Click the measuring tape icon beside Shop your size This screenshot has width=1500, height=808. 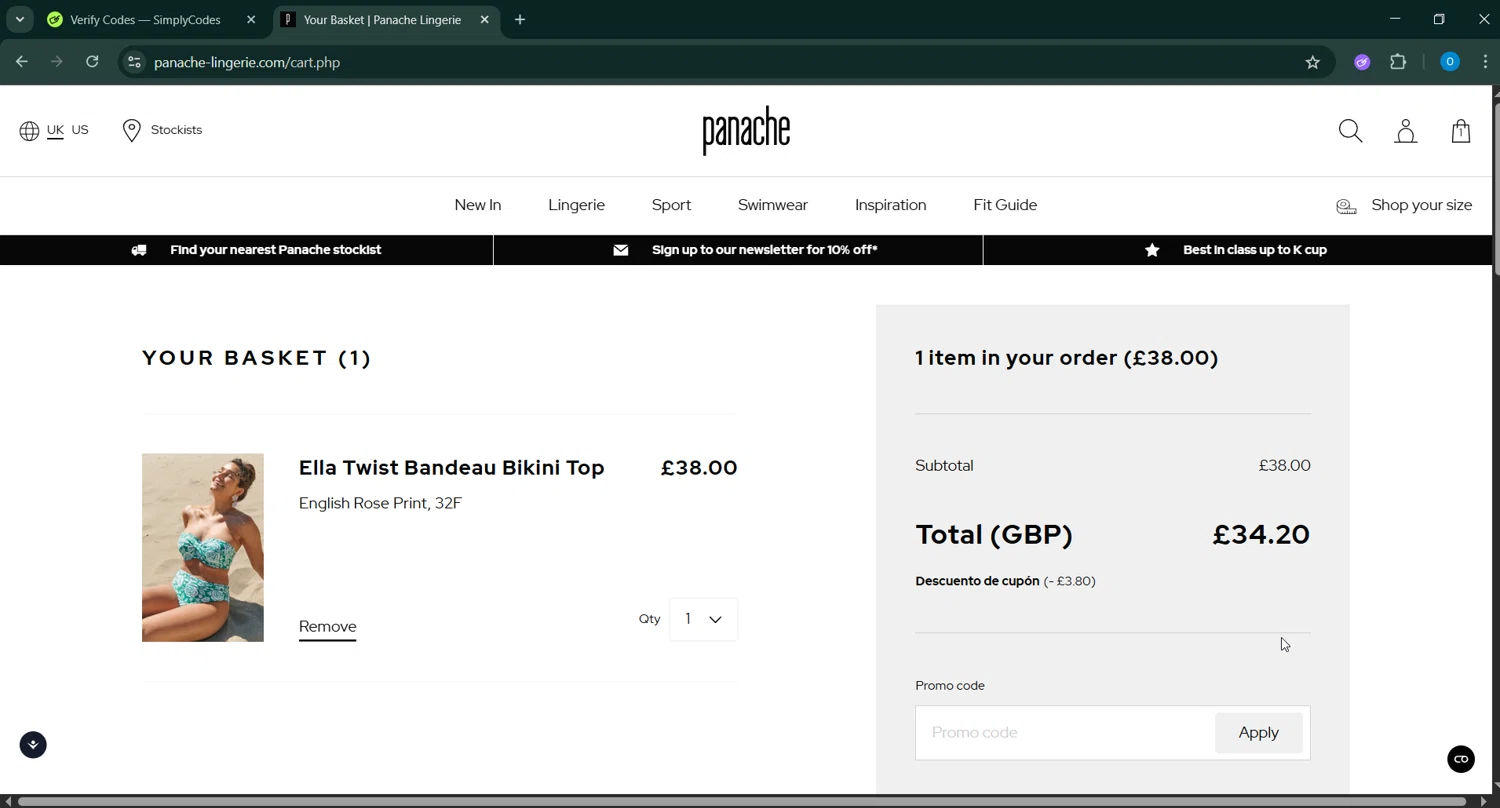click(x=1347, y=206)
